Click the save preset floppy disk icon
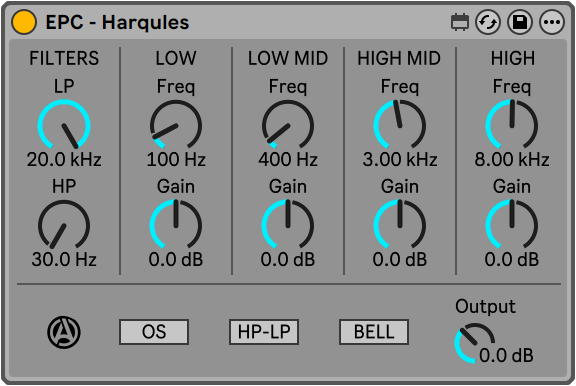Image resolution: width=576 pixels, height=386 pixels. pyautogui.click(x=519, y=22)
